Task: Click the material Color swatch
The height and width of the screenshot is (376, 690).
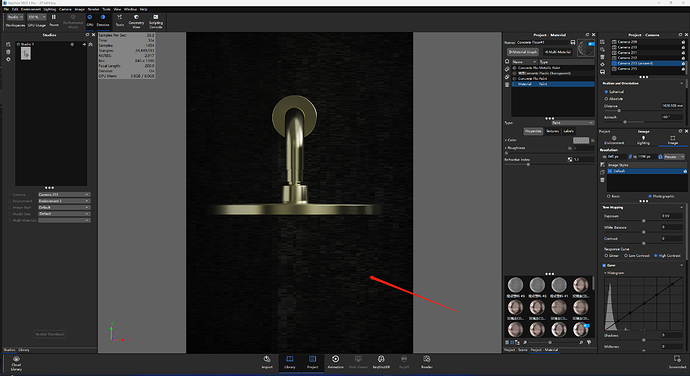Action: [581, 140]
